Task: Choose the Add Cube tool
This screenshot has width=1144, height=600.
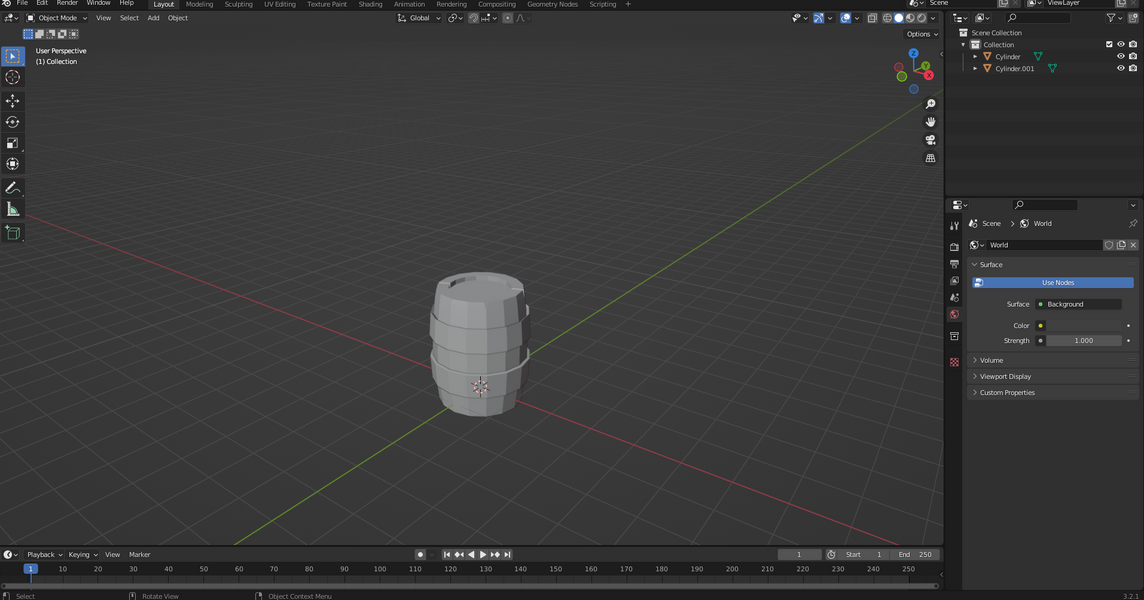Action: point(12,233)
